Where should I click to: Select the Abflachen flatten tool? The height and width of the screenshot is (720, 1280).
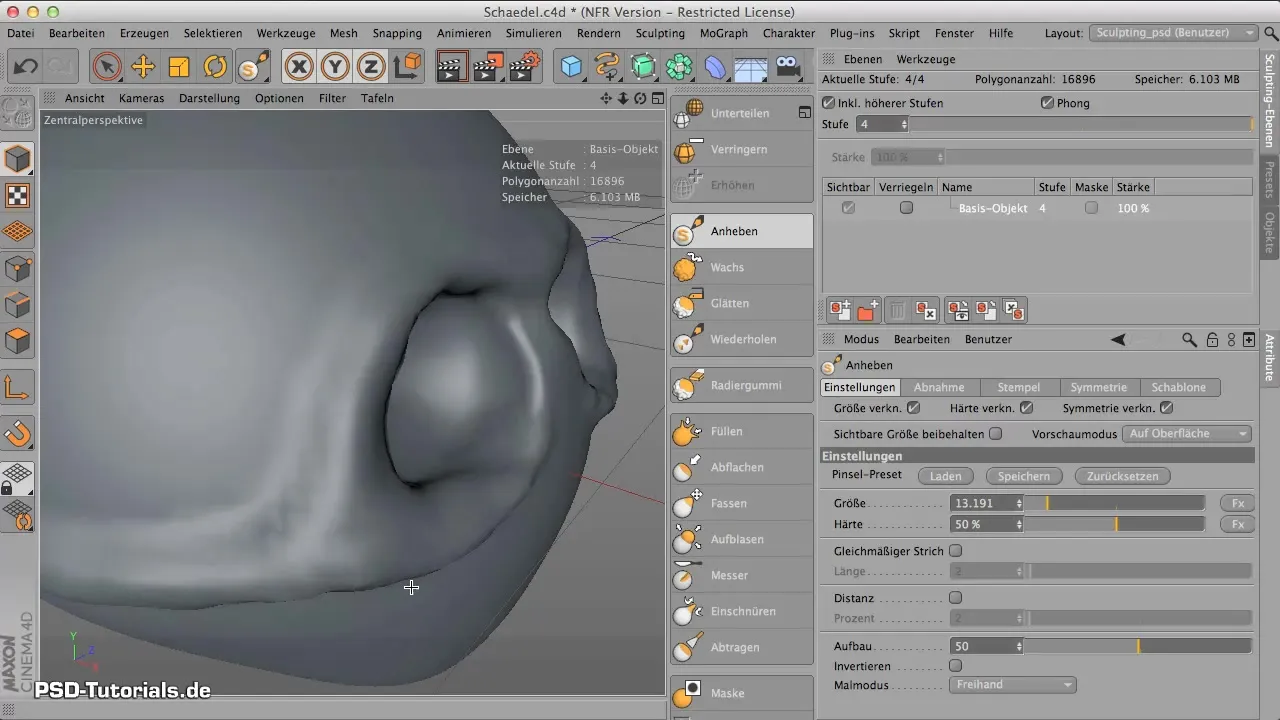click(x=742, y=467)
